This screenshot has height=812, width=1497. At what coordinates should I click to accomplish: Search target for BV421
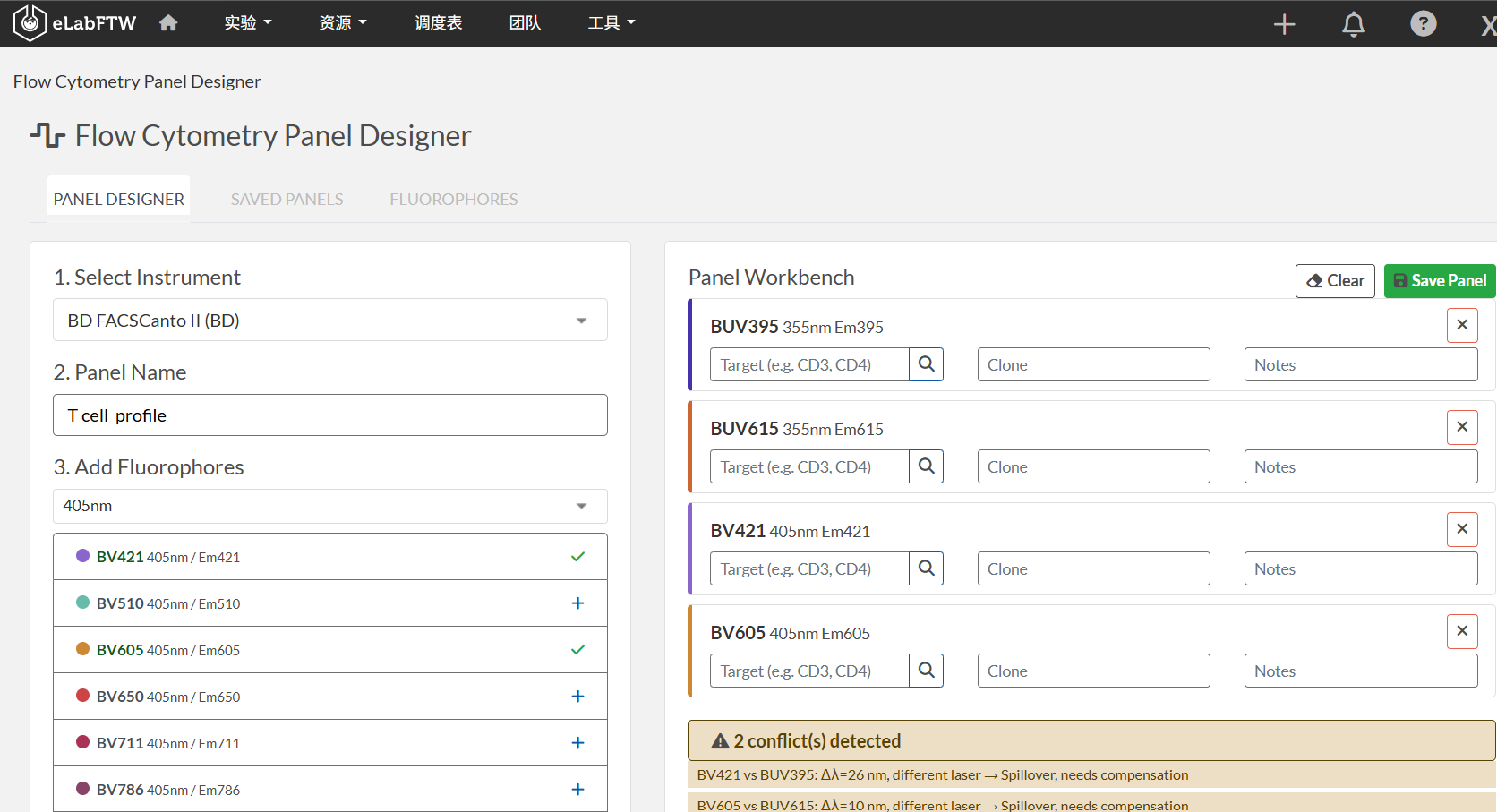coord(927,568)
